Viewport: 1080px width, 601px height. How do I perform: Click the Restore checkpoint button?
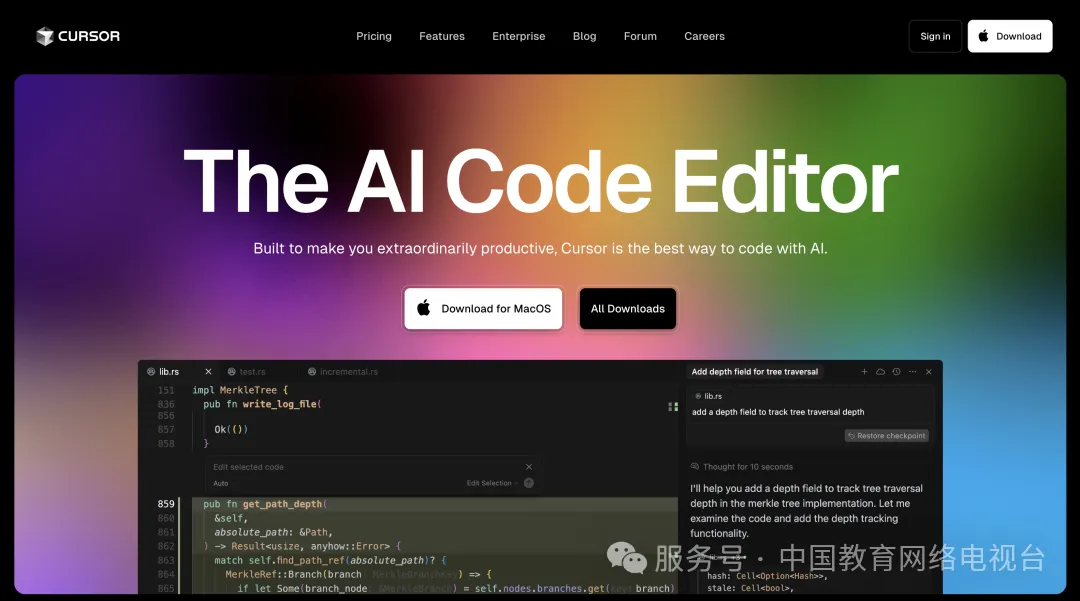886,436
